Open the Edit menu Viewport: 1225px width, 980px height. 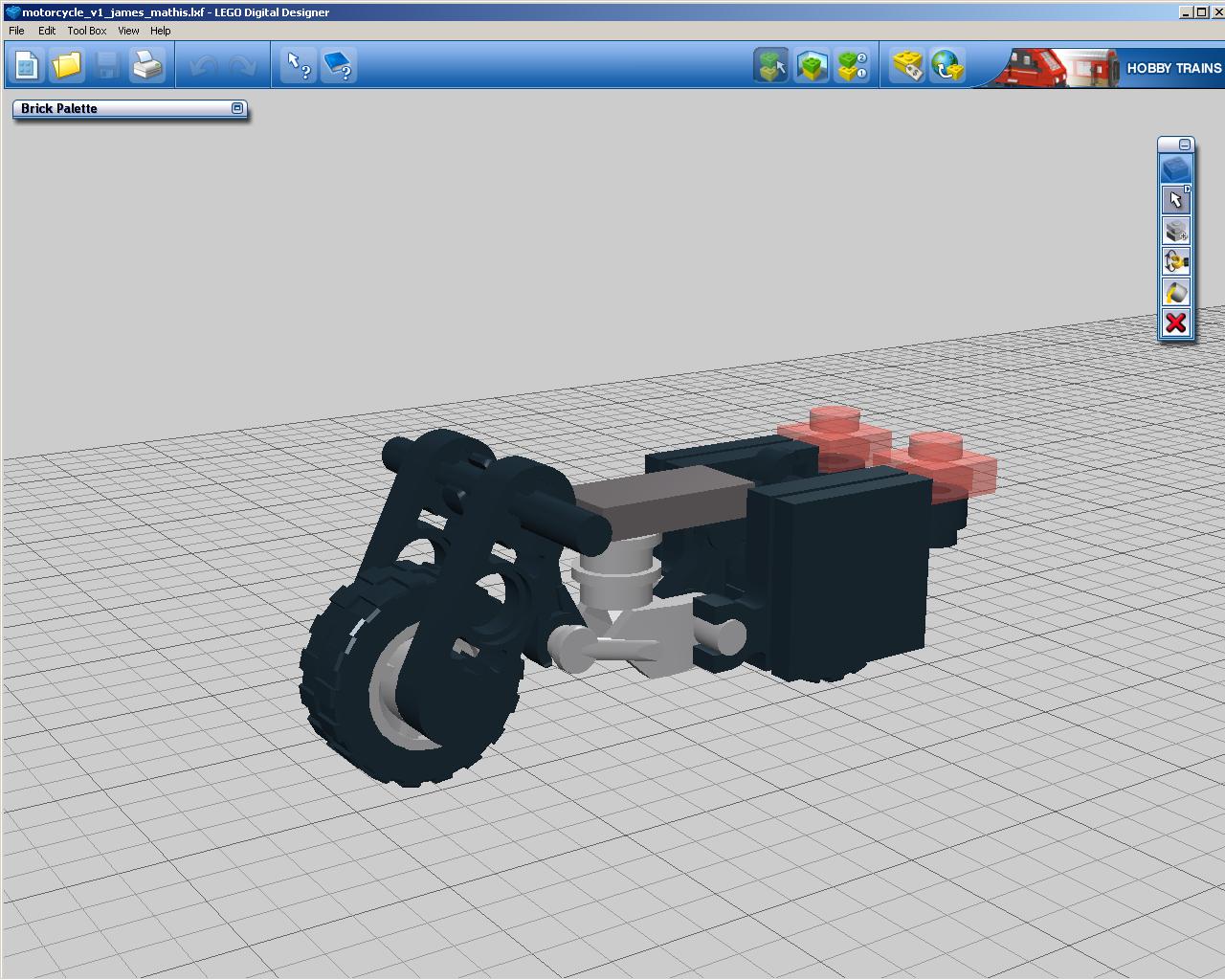pos(46,31)
